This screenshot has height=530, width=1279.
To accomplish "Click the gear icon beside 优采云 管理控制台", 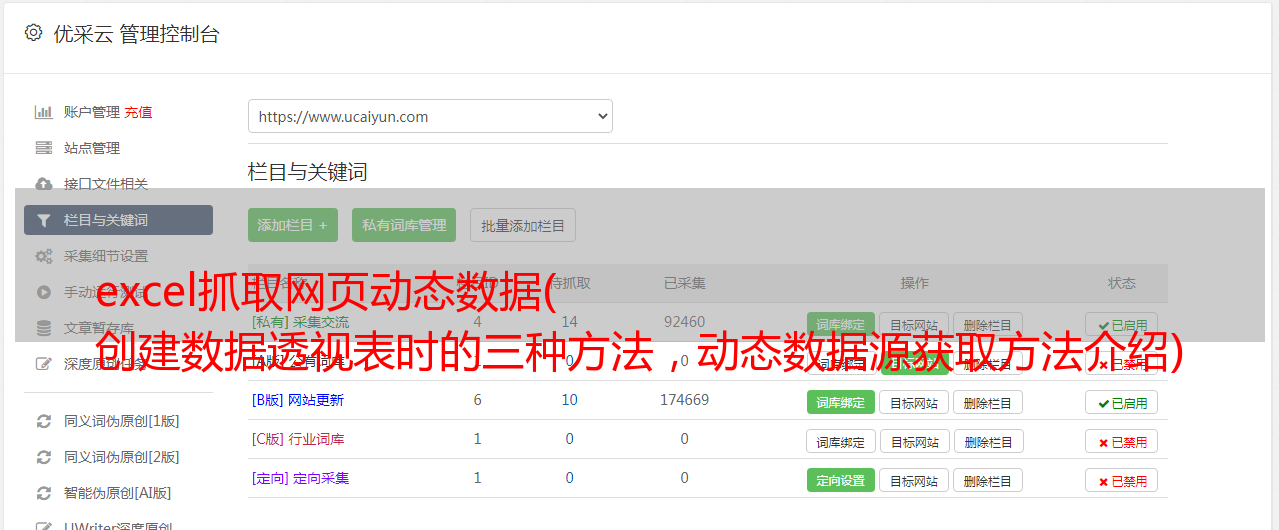I will tap(33, 33).
